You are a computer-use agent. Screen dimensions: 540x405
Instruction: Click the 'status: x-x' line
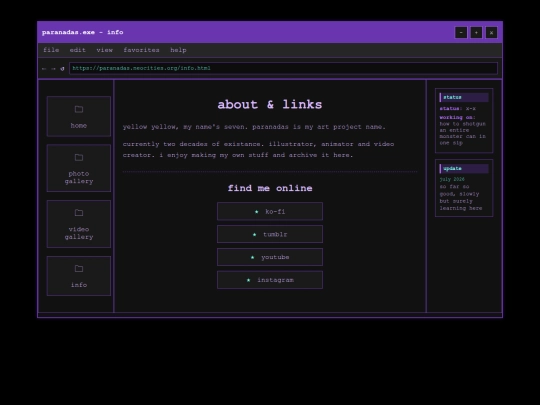[x=457, y=108]
